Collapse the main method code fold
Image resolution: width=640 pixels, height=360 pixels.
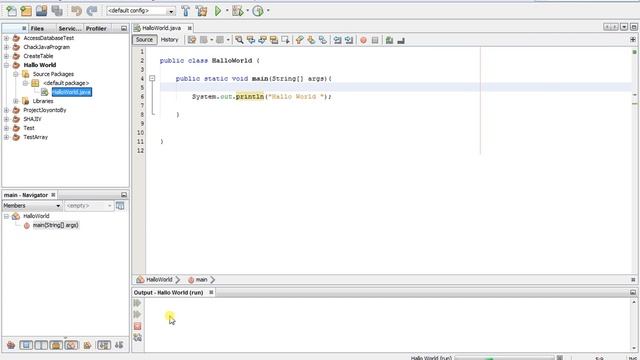click(x=152, y=78)
